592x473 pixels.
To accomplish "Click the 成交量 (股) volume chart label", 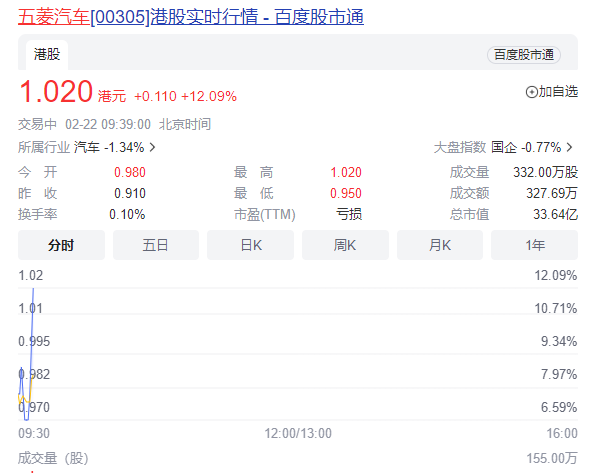I will [x=53, y=458].
